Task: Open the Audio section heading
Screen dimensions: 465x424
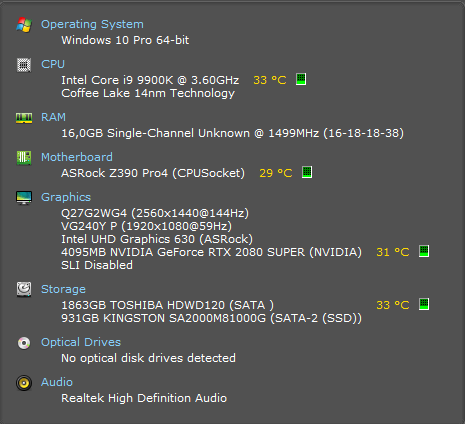Action: coord(57,382)
